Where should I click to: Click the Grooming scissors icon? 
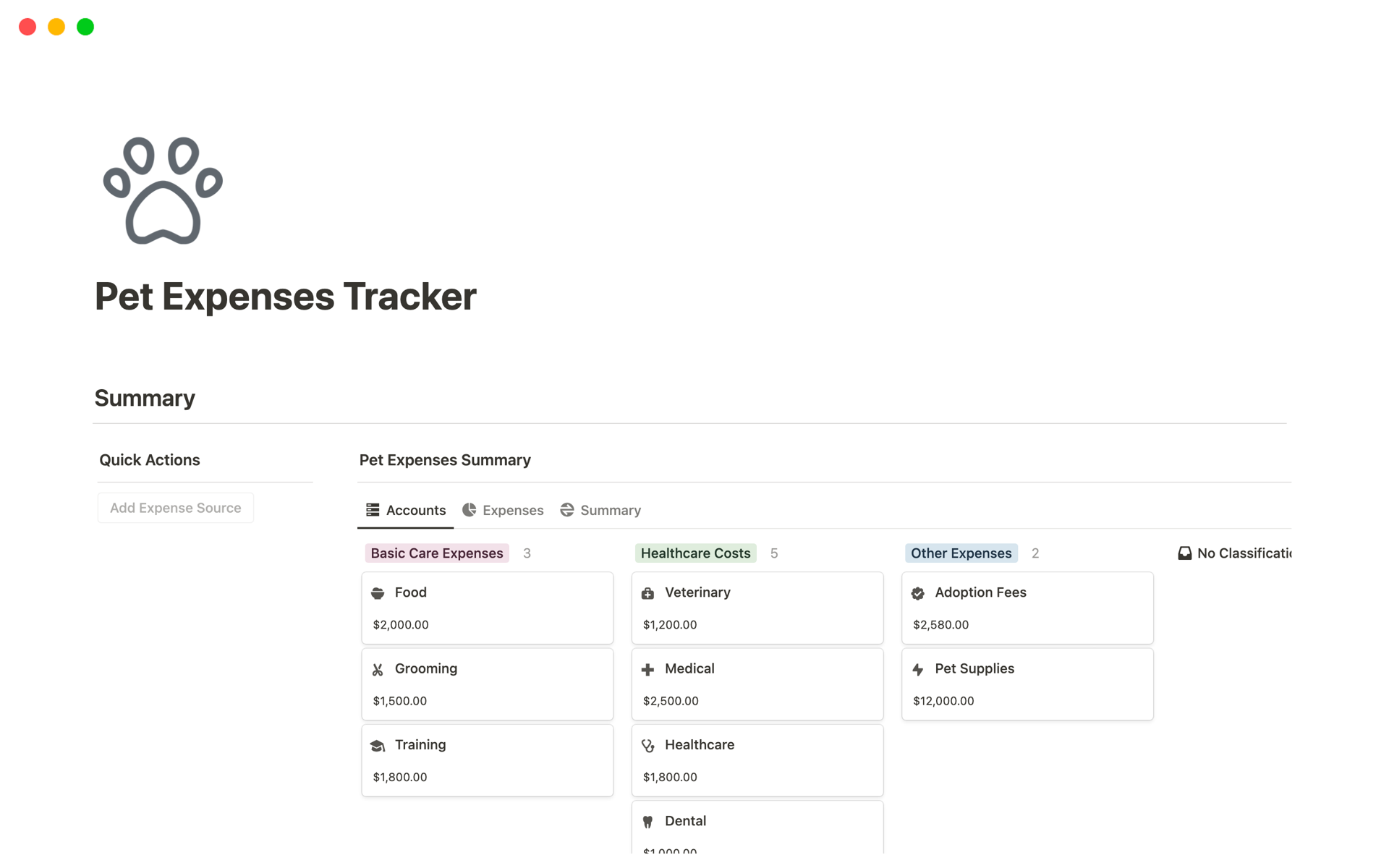(378, 670)
